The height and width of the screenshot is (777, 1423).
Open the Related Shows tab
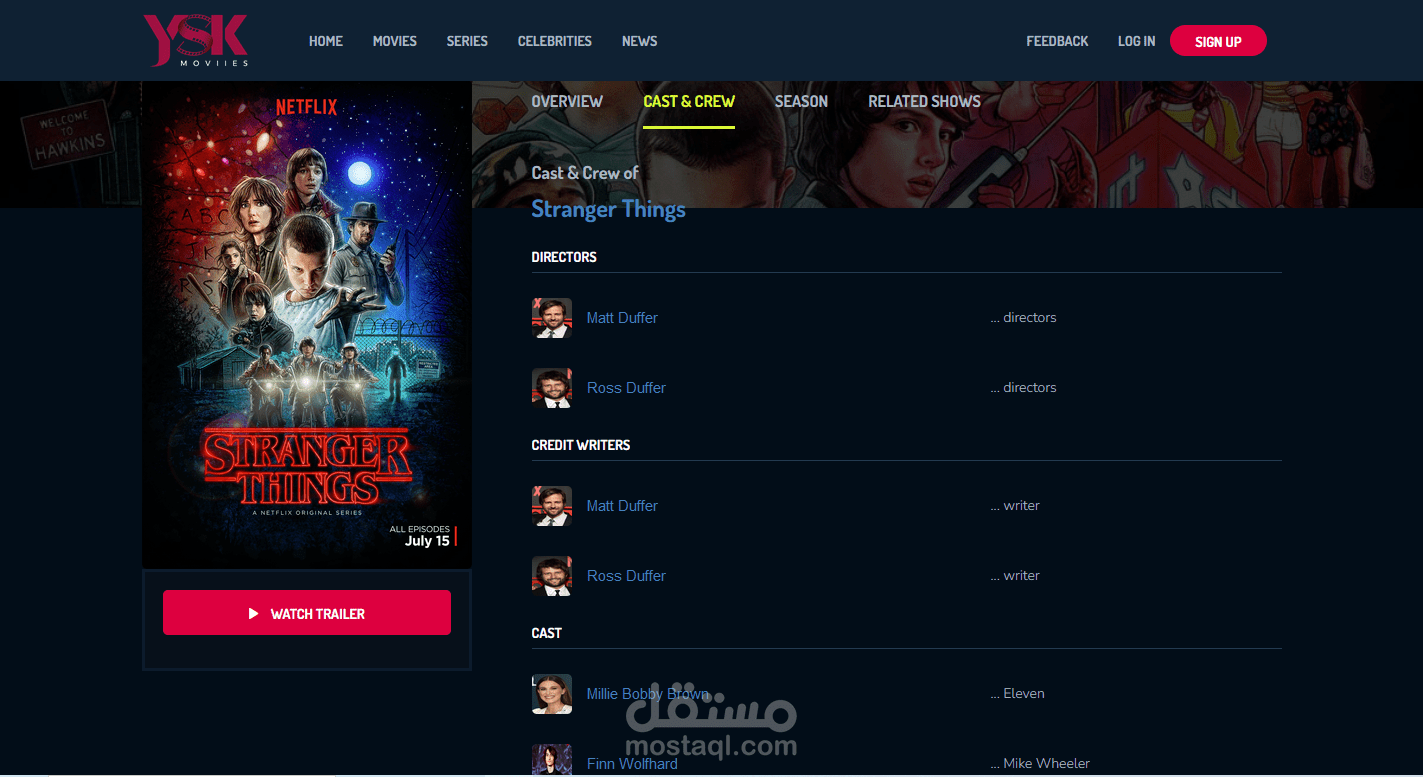[924, 101]
